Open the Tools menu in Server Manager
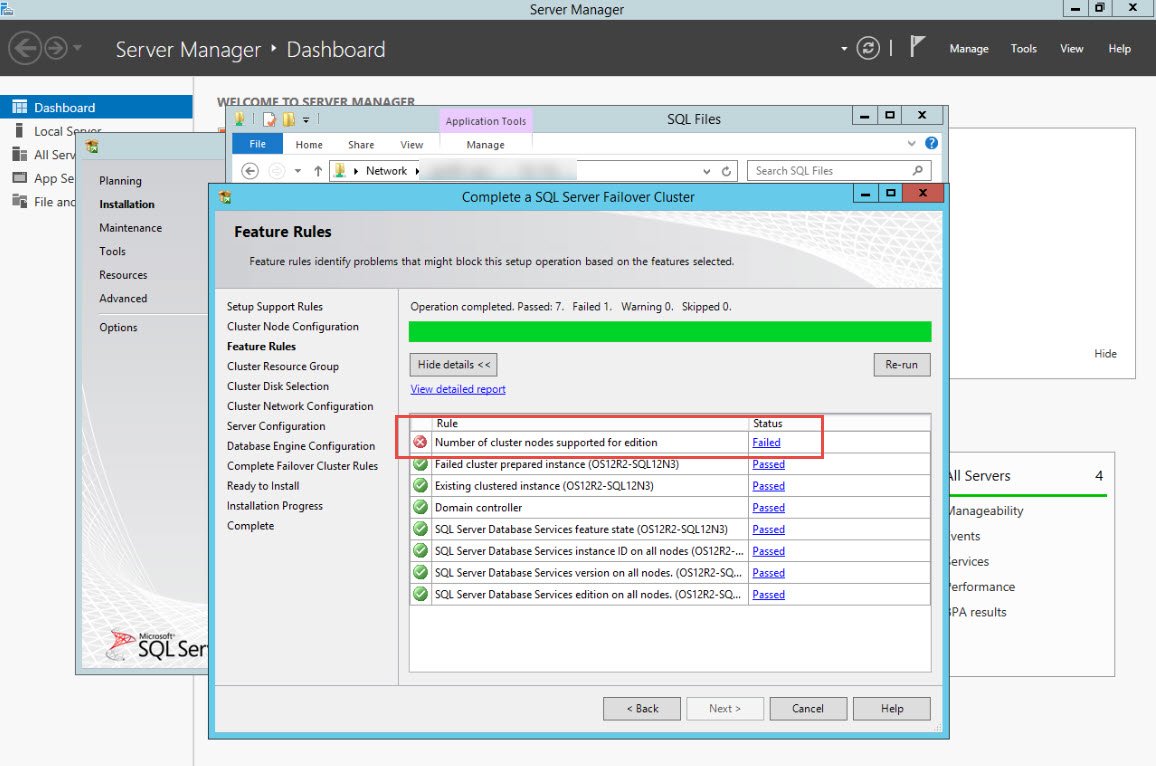 click(x=1023, y=48)
